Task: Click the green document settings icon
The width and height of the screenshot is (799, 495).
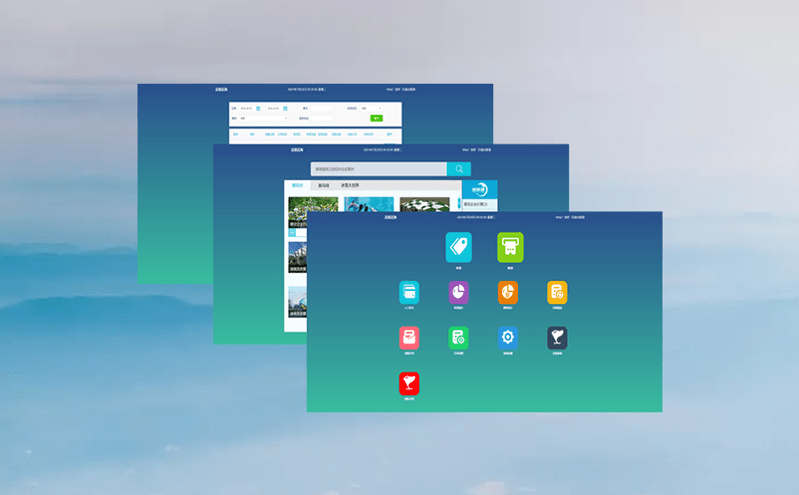Action: pos(459,338)
